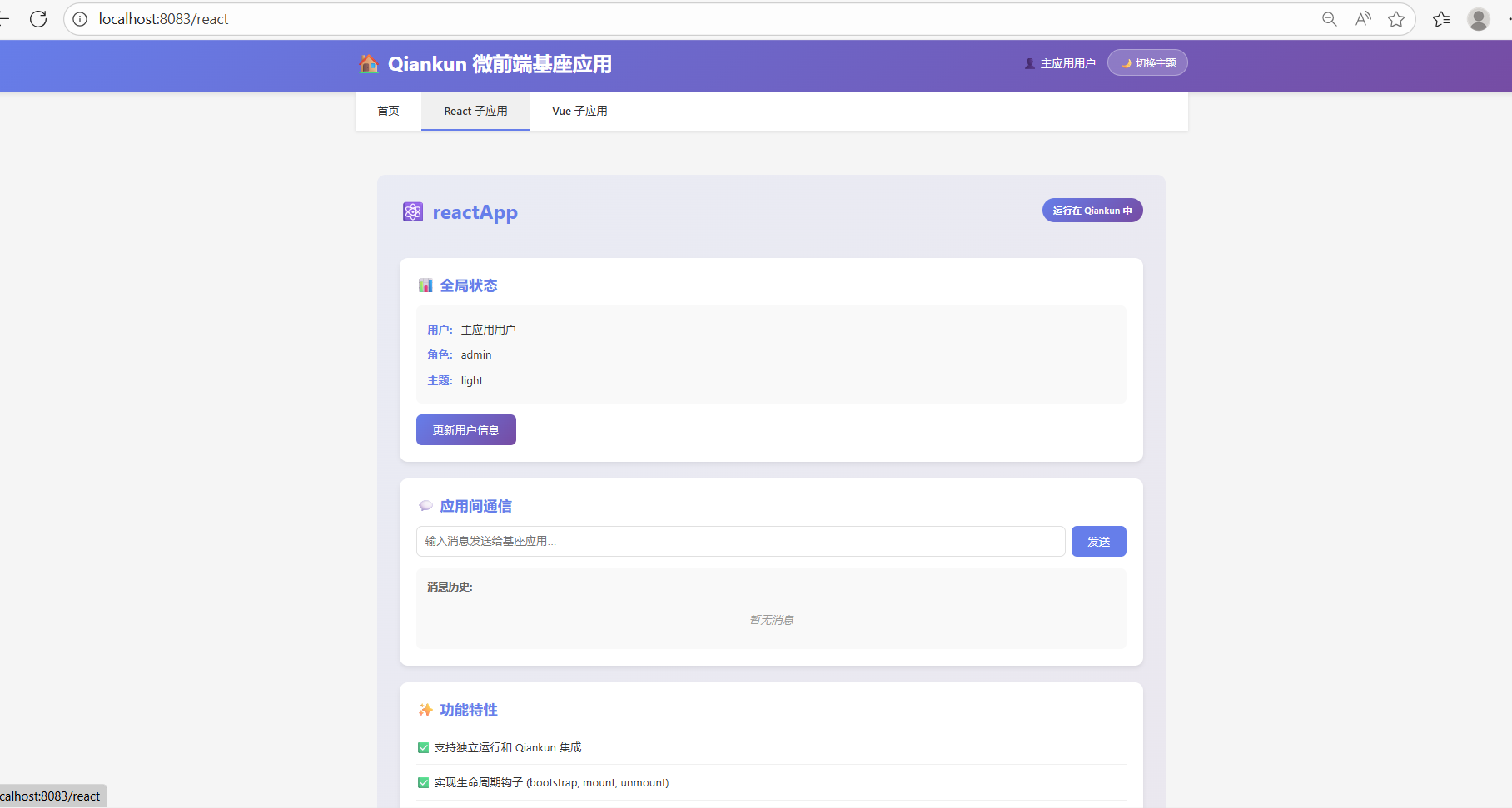Click the 更新用户信息 button
The height and width of the screenshot is (808, 1512).
[x=466, y=430]
